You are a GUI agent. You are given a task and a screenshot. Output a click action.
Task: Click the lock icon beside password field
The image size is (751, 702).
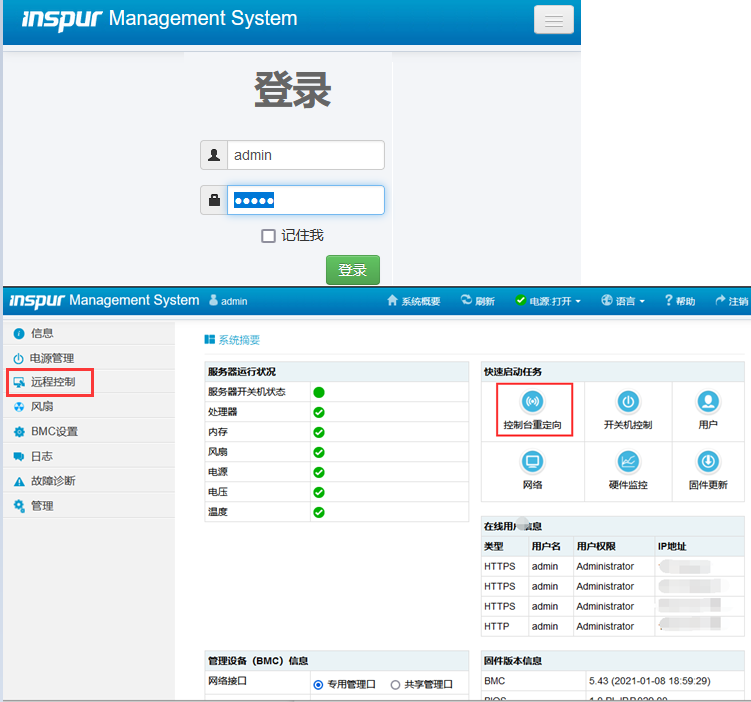214,200
